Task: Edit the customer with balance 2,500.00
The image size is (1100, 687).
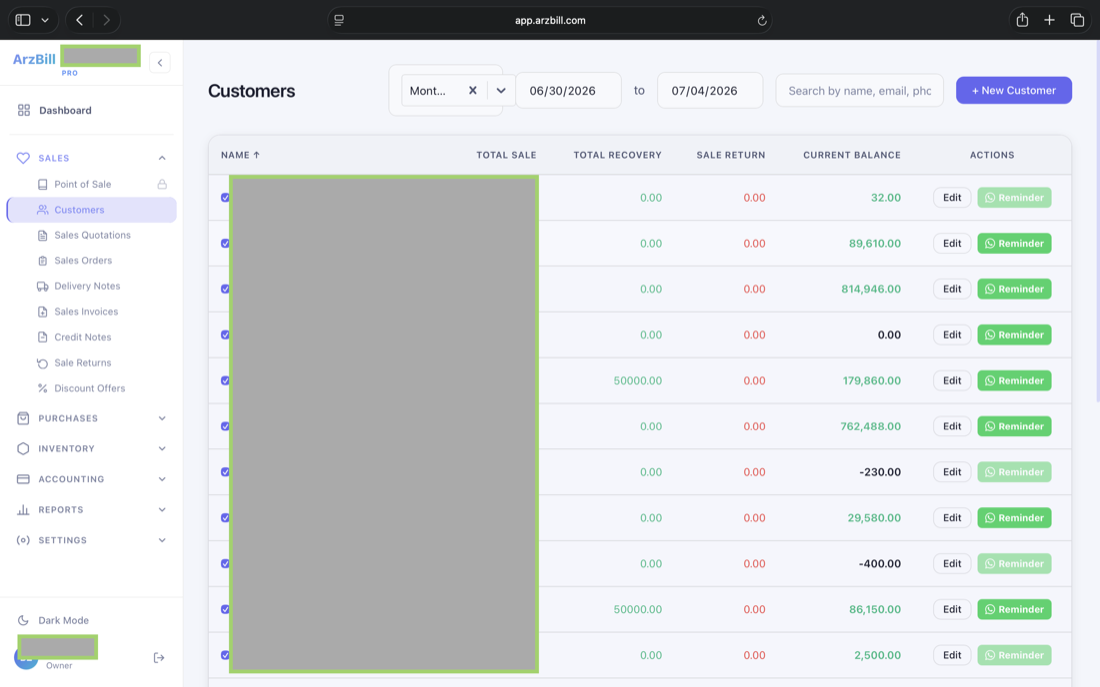Action: coord(952,655)
